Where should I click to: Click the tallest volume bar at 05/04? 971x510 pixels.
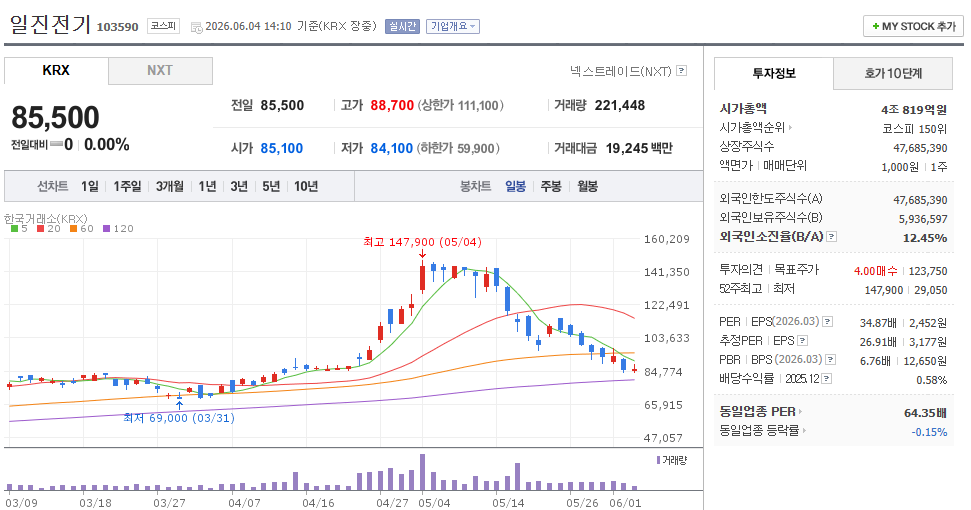tap(422, 472)
